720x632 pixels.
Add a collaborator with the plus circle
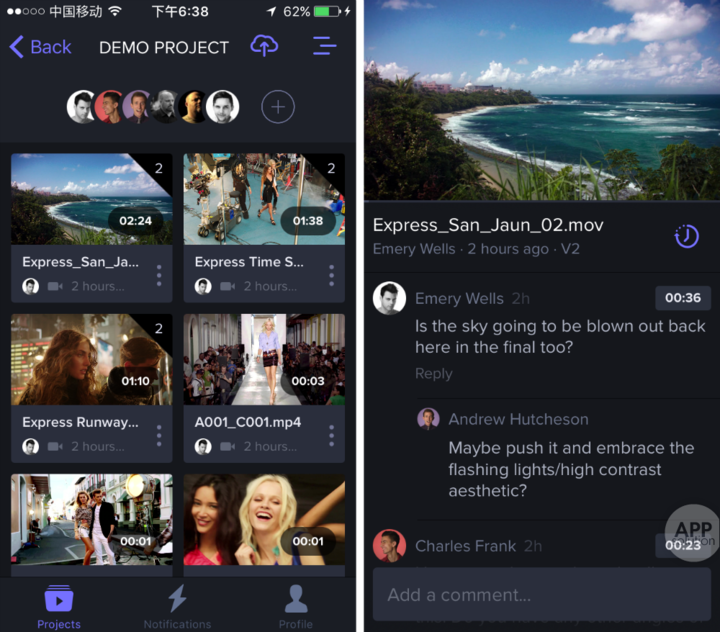pyautogui.click(x=278, y=107)
